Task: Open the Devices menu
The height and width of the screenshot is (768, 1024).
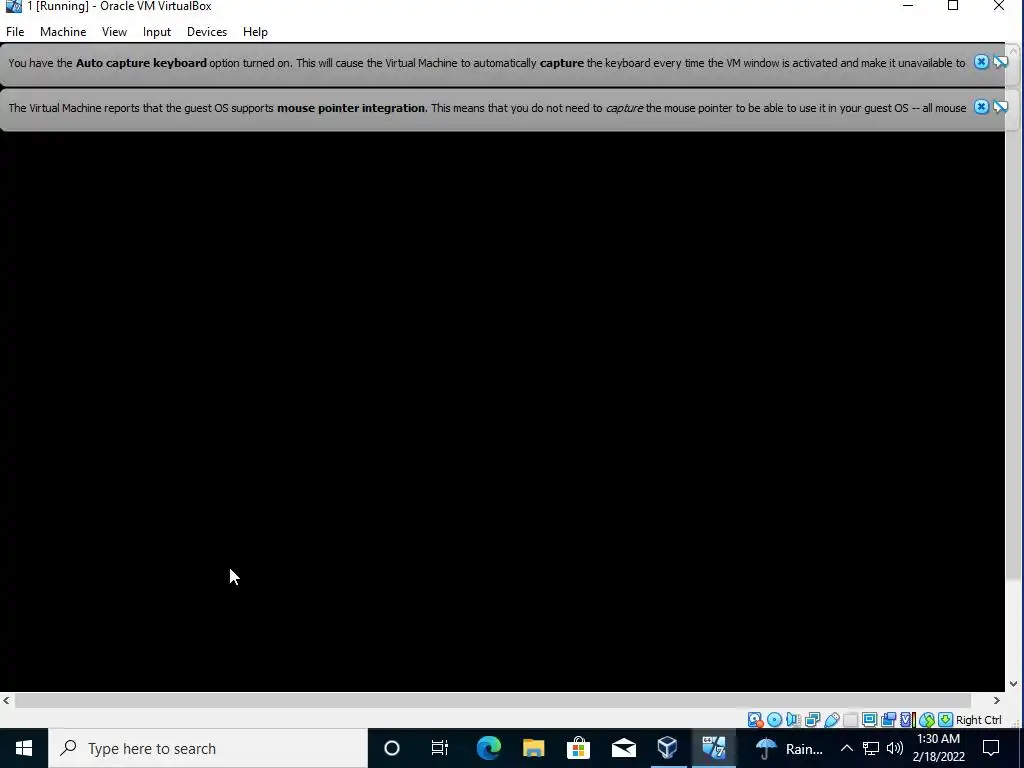Action: coord(207,32)
